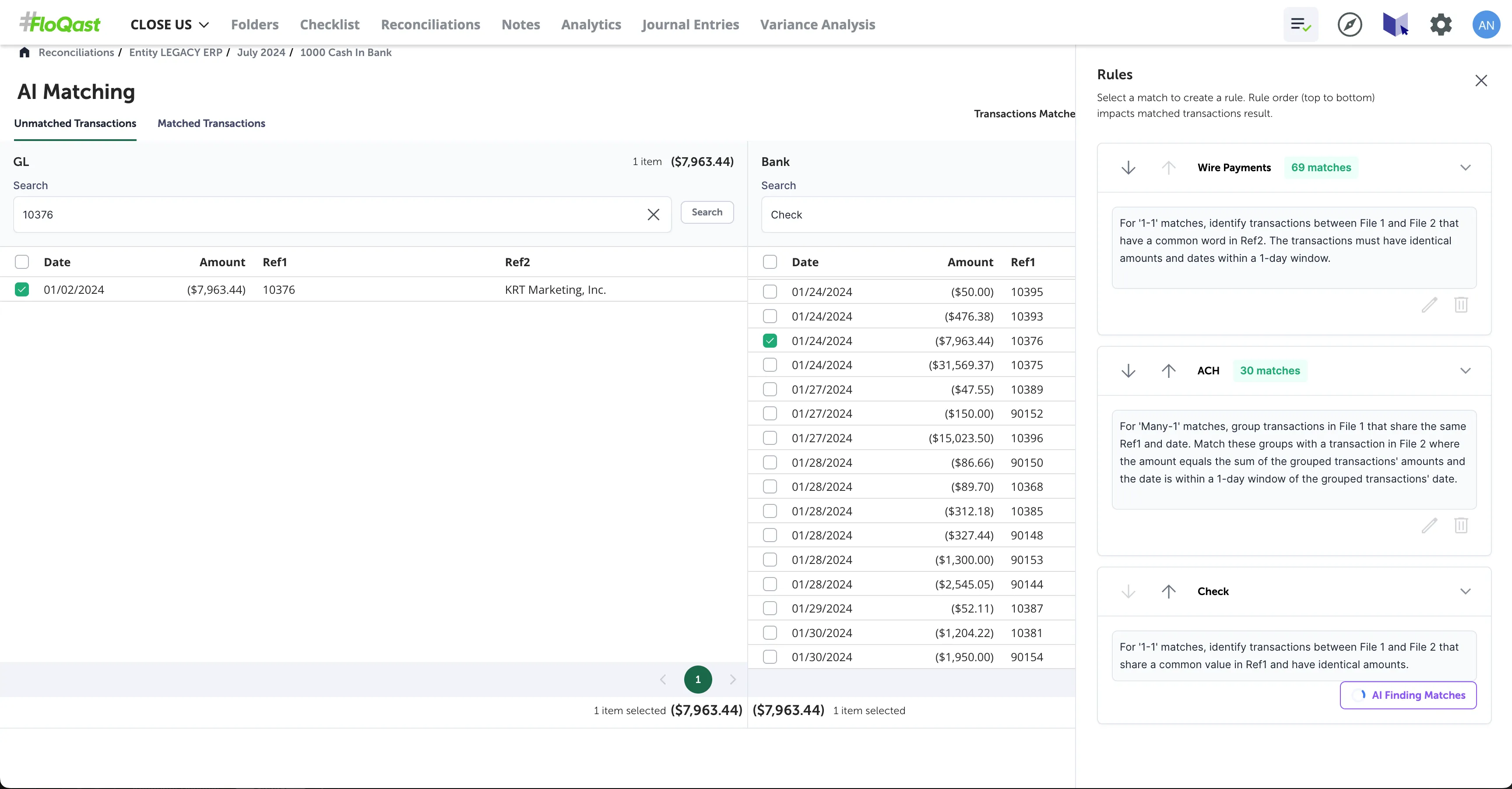Check Bank row ($1,950.00) 90154
This screenshot has height=789, width=1512.
tap(770, 657)
